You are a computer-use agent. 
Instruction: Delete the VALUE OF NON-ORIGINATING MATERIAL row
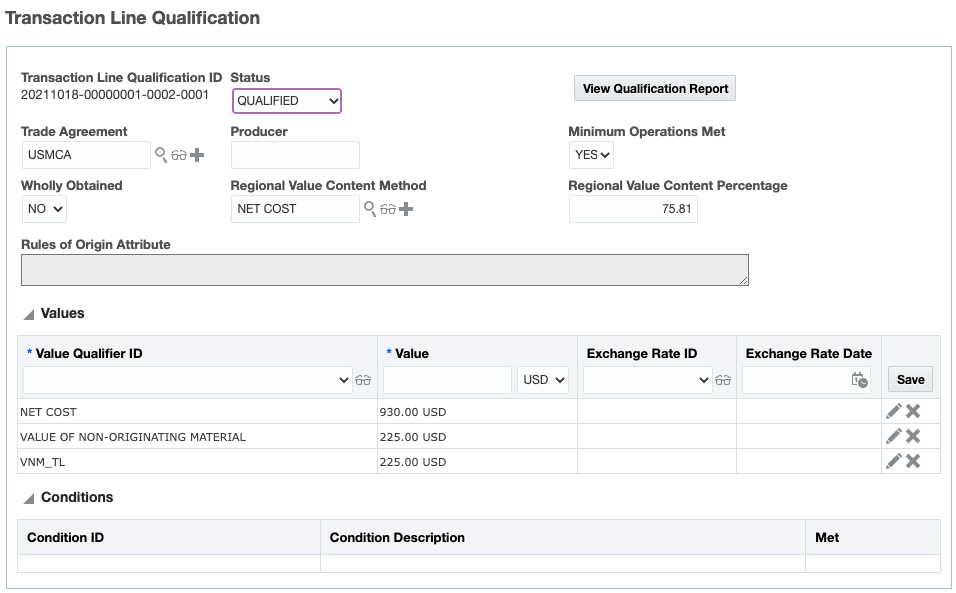click(913, 436)
